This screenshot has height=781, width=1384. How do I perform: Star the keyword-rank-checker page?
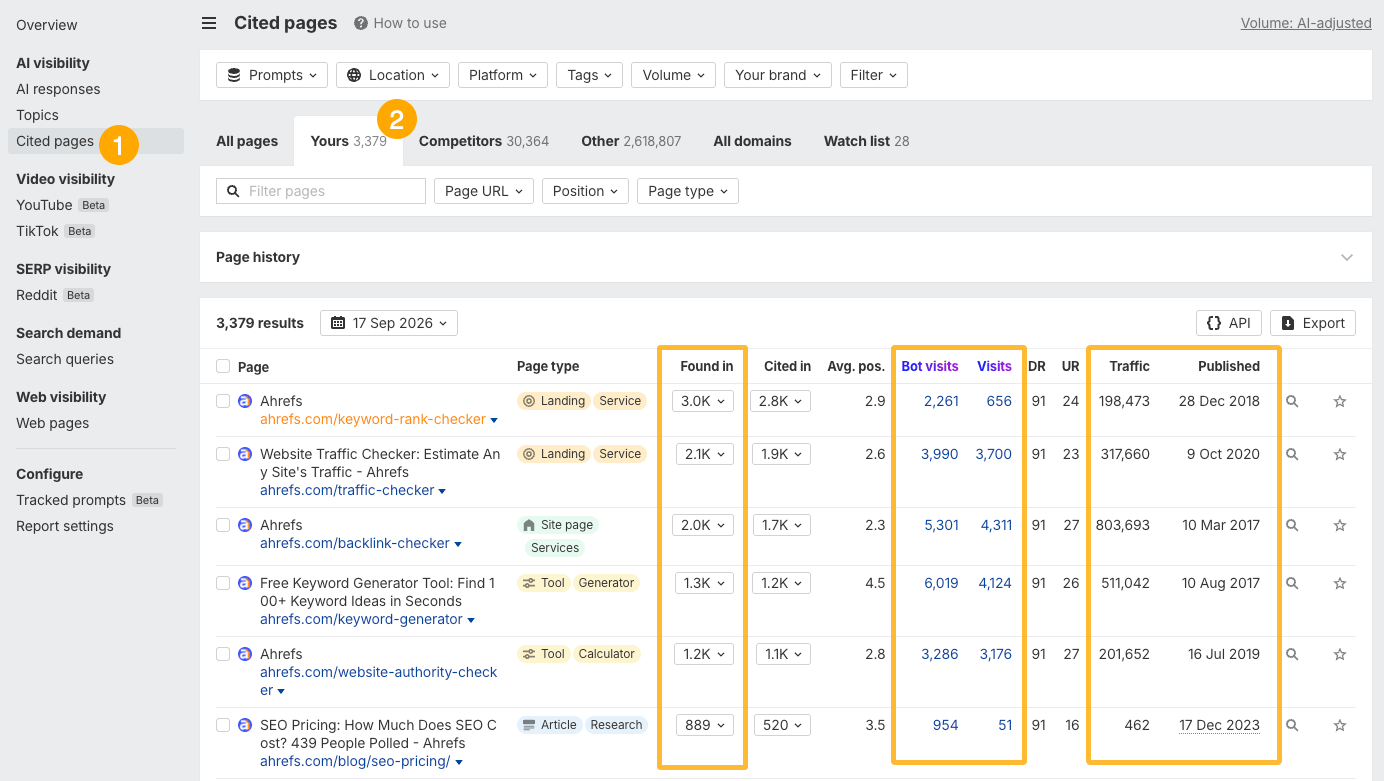click(x=1340, y=401)
